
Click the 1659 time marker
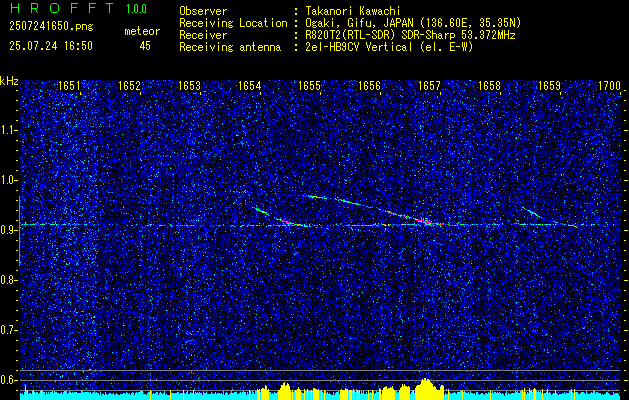click(x=549, y=86)
